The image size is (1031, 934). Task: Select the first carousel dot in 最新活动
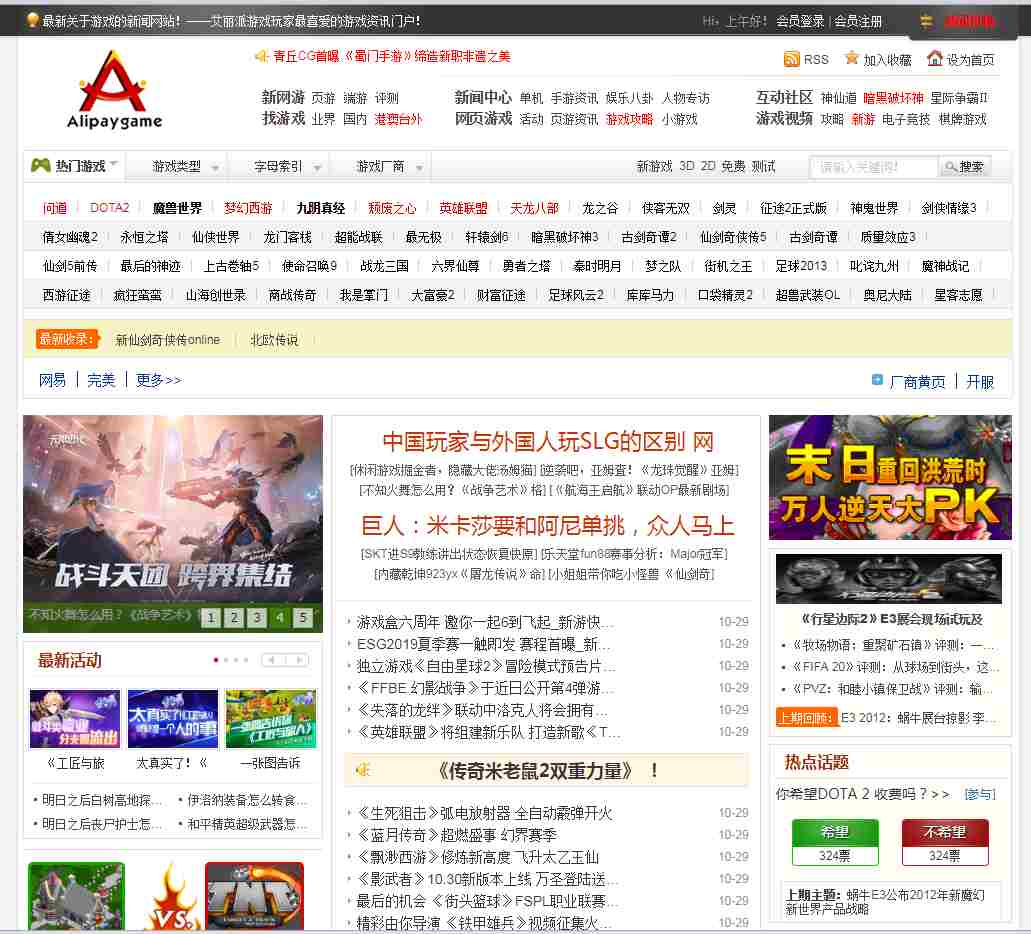point(216,660)
